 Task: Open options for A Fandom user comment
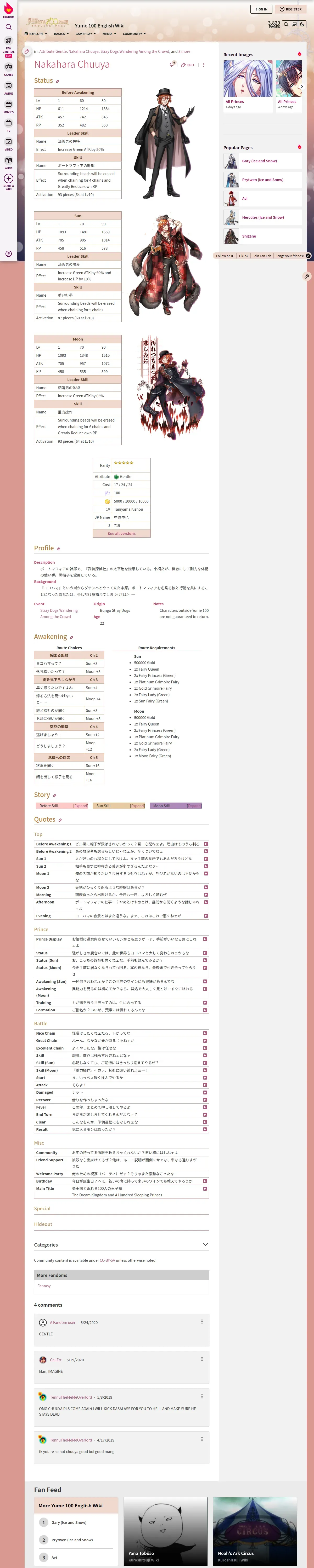(202, 1322)
